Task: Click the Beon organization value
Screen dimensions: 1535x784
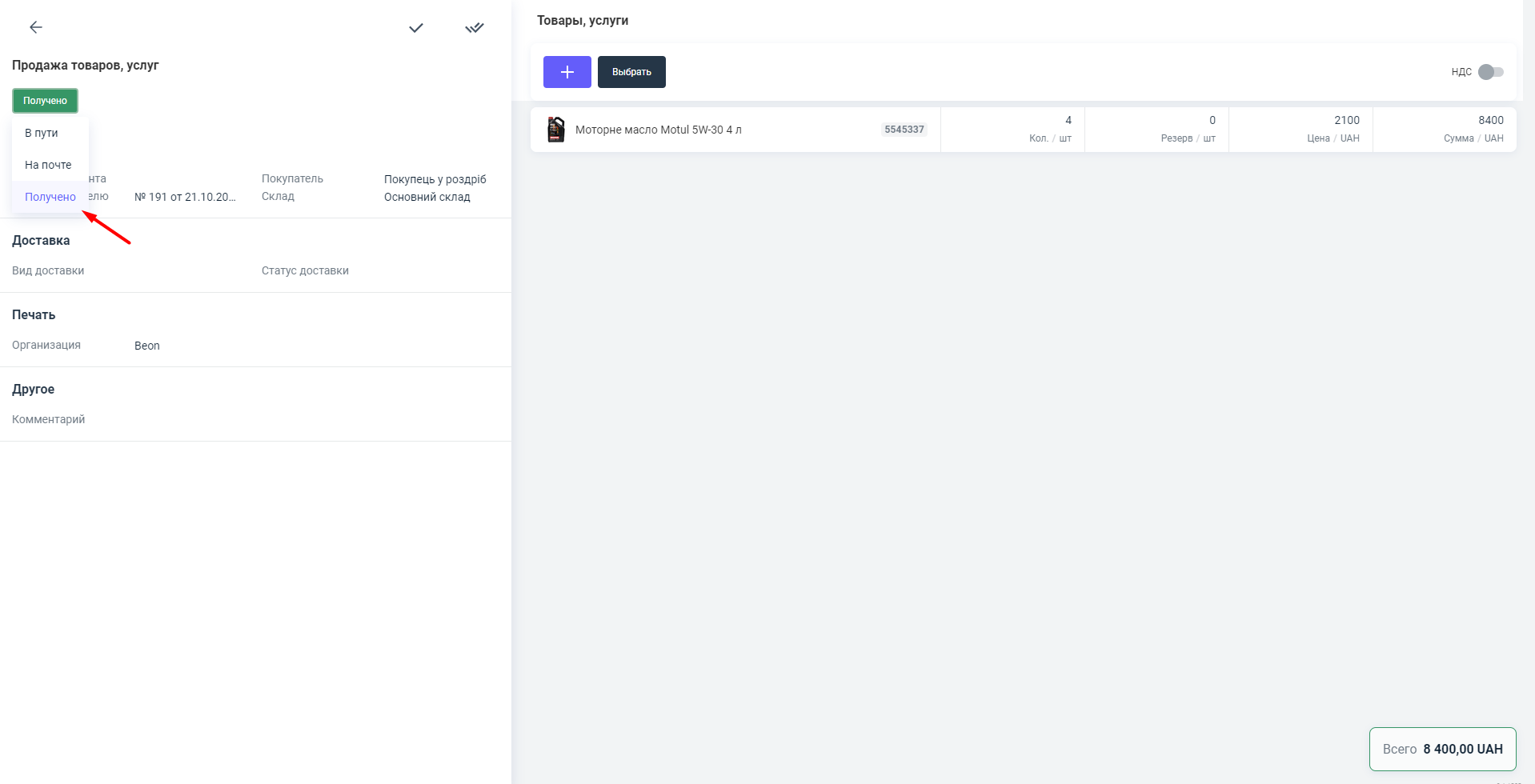Action: (147, 346)
